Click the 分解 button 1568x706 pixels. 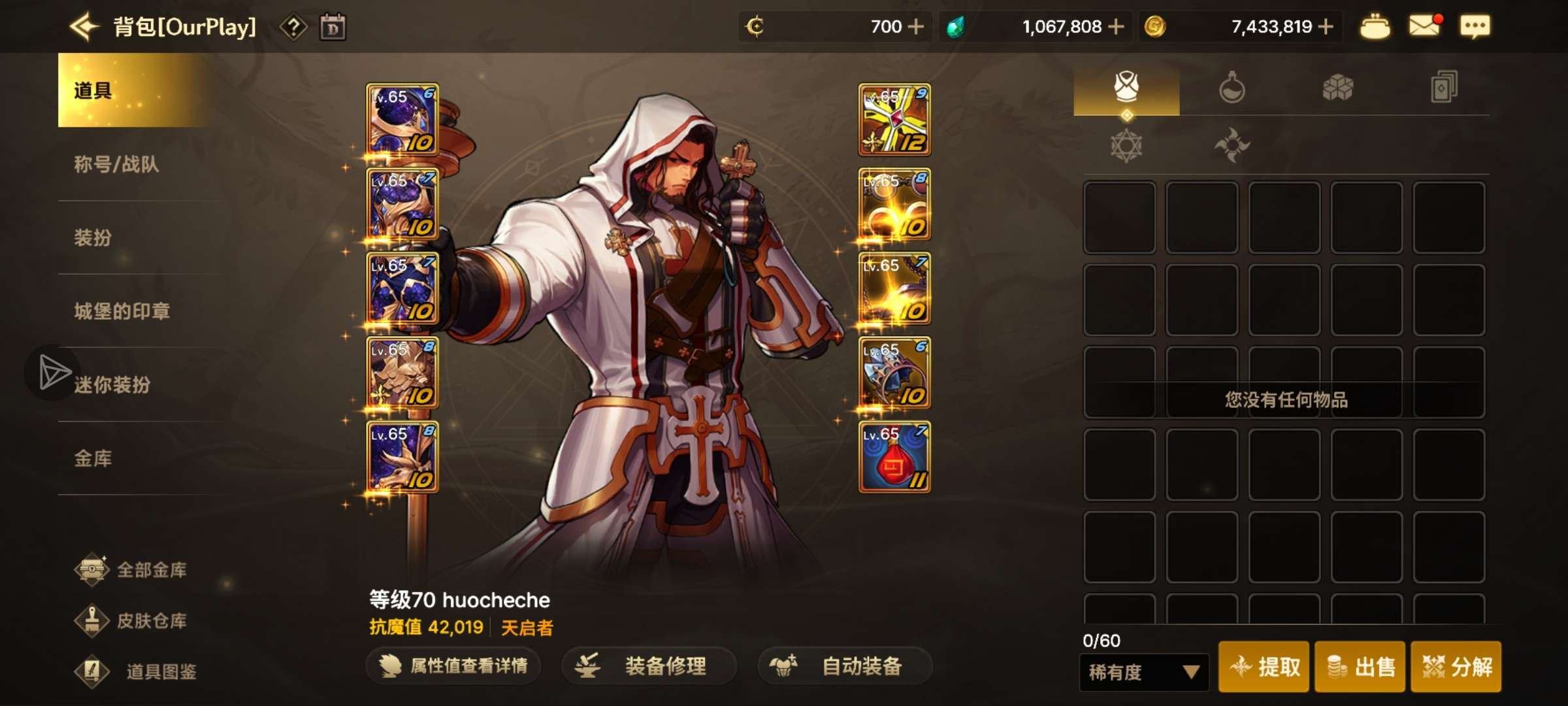(x=1456, y=667)
